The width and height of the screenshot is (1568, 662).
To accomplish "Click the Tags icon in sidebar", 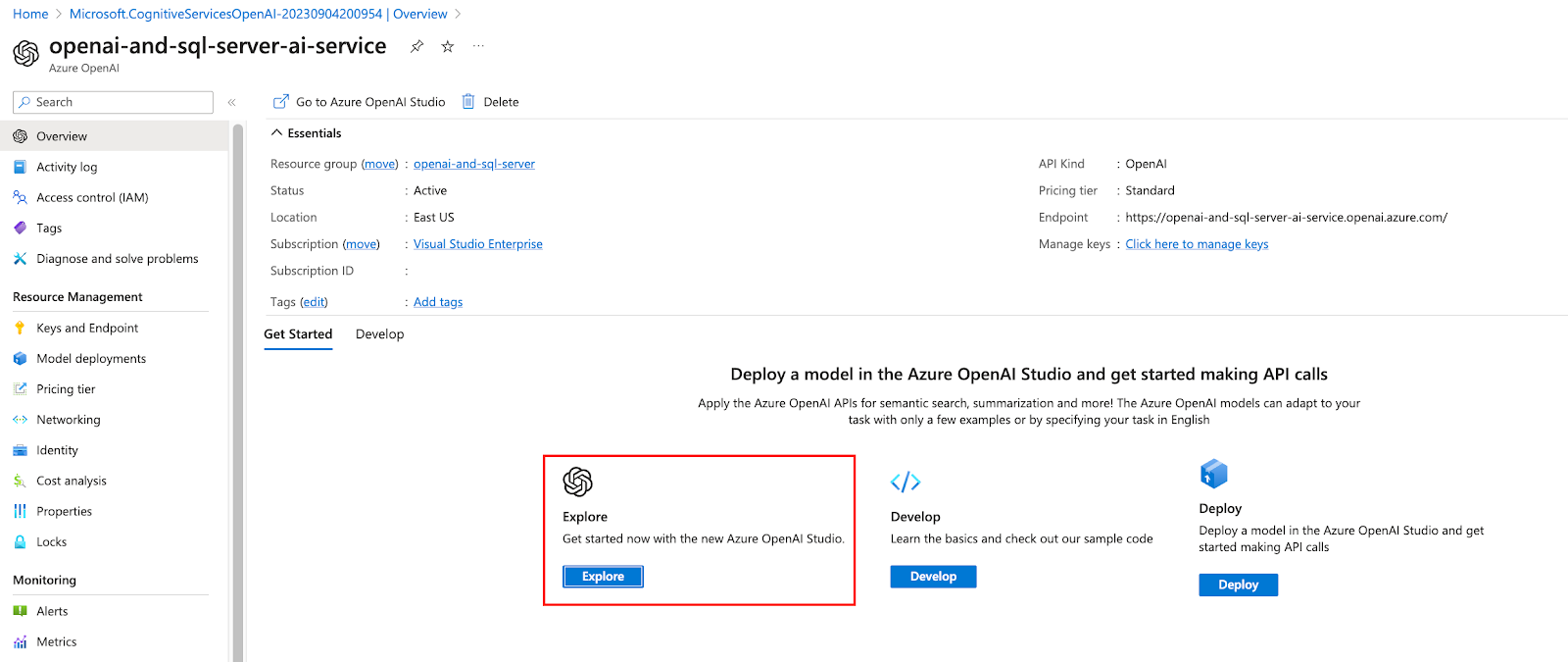I will click(x=20, y=228).
